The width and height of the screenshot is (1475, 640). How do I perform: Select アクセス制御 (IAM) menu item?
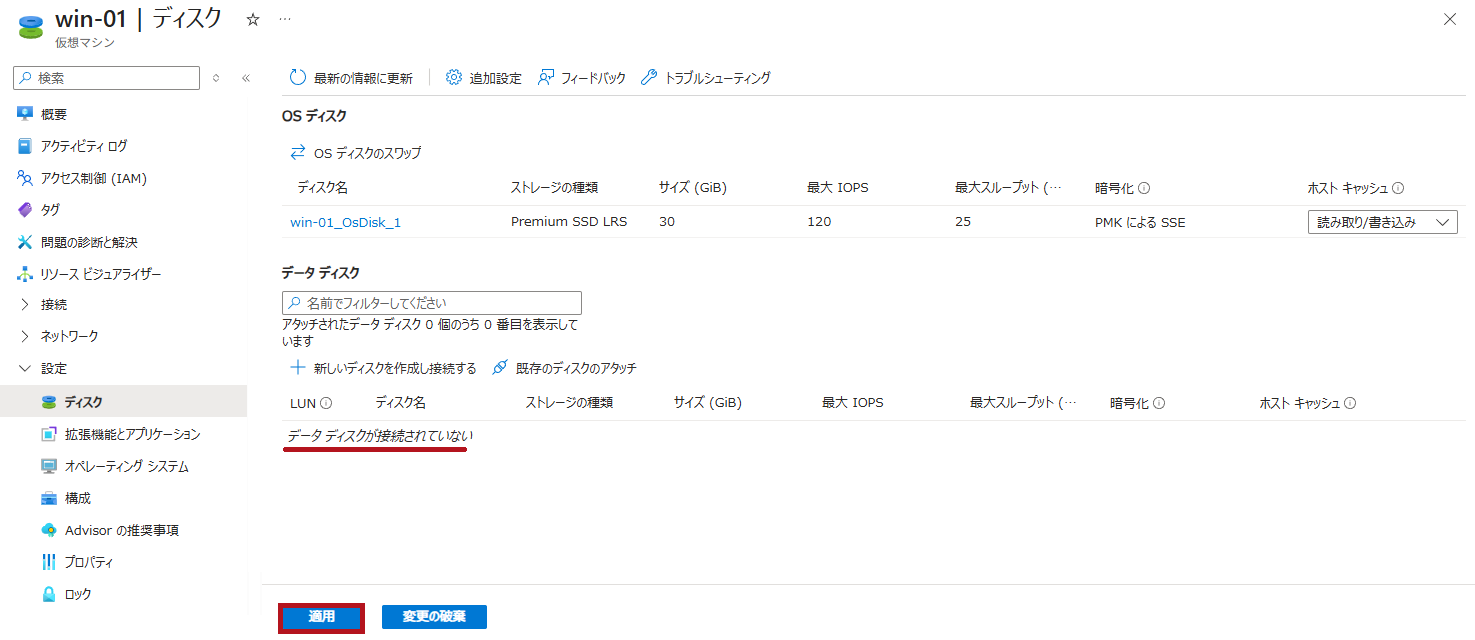point(94,178)
